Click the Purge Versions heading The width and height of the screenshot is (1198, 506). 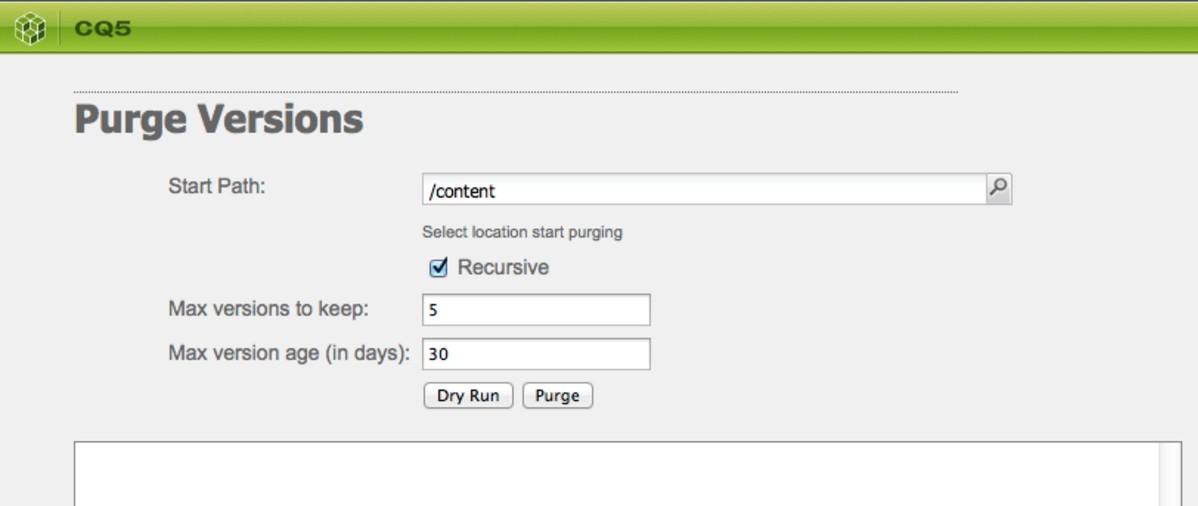(x=219, y=120)
